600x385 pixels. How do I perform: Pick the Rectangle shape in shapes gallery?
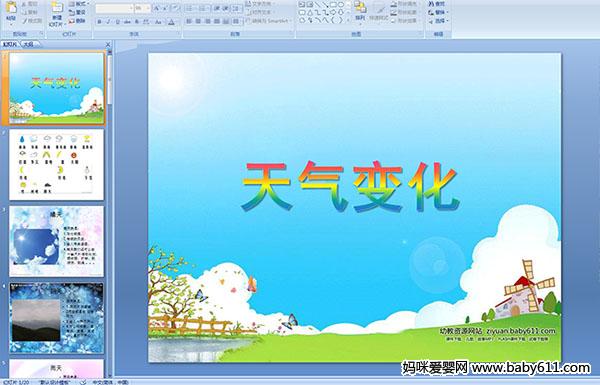click(333, 4)
